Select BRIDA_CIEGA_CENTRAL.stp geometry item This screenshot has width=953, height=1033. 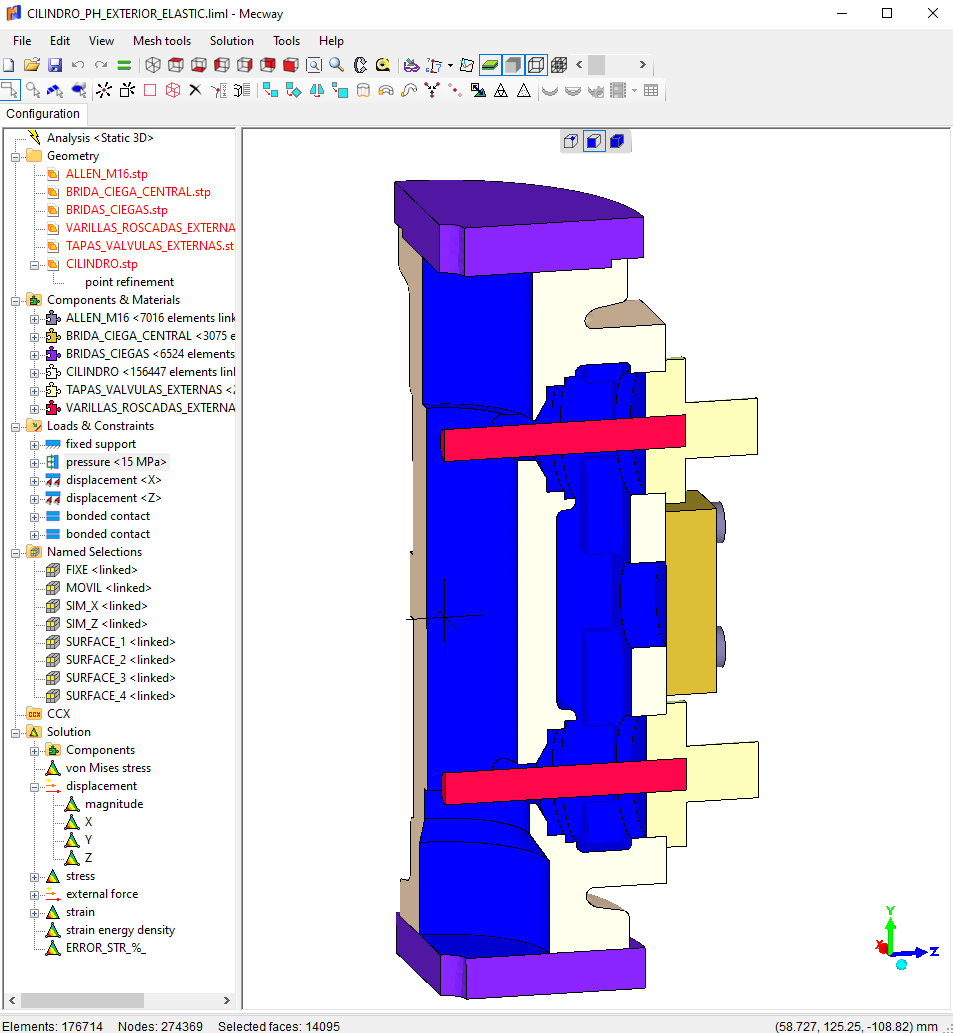[138, 192]
